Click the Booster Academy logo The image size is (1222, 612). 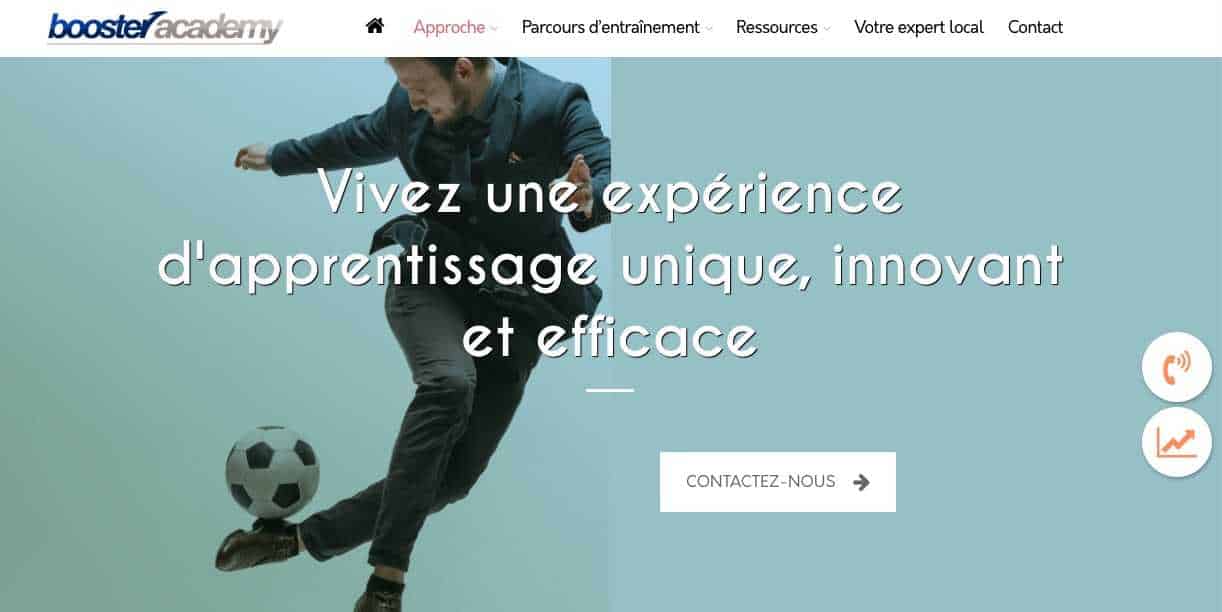165,27
